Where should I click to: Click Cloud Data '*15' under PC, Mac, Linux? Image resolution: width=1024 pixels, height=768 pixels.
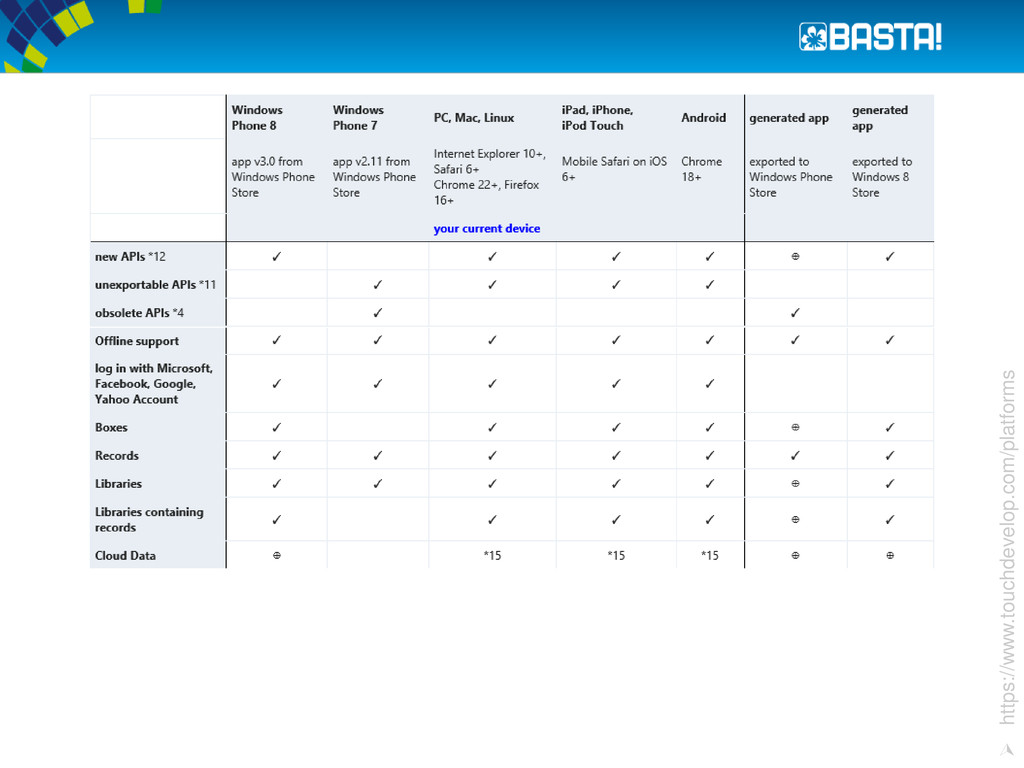point(492,556)
